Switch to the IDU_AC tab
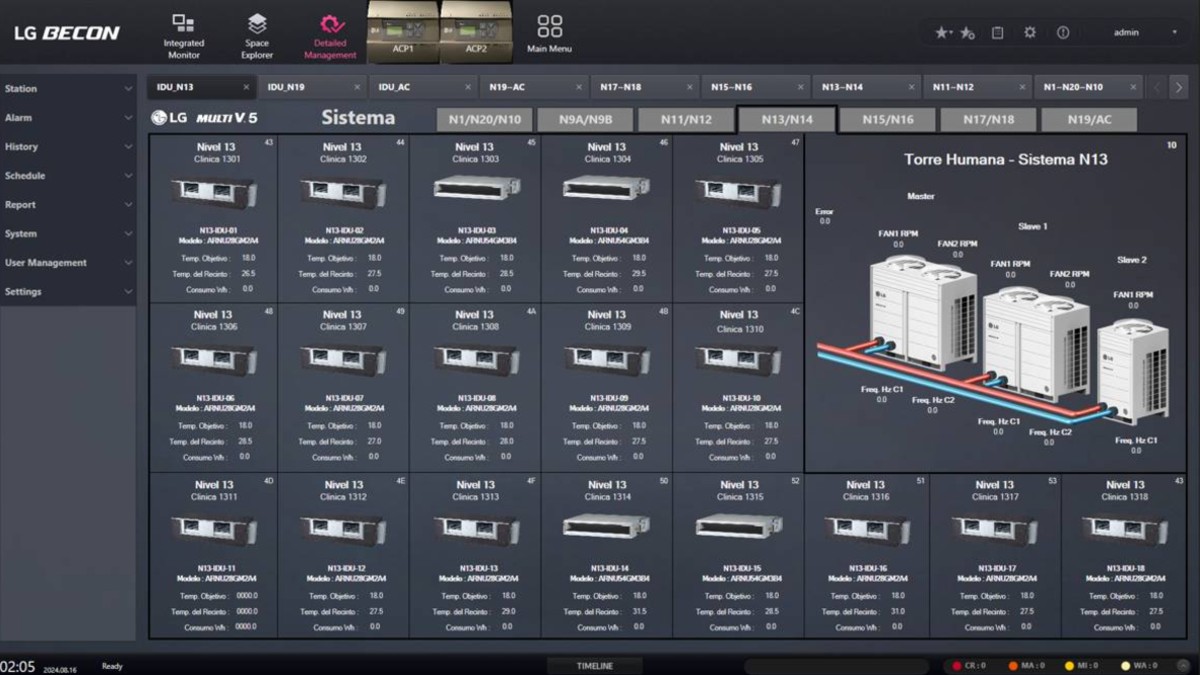The image size is (1200, 675). pos(423,87)
